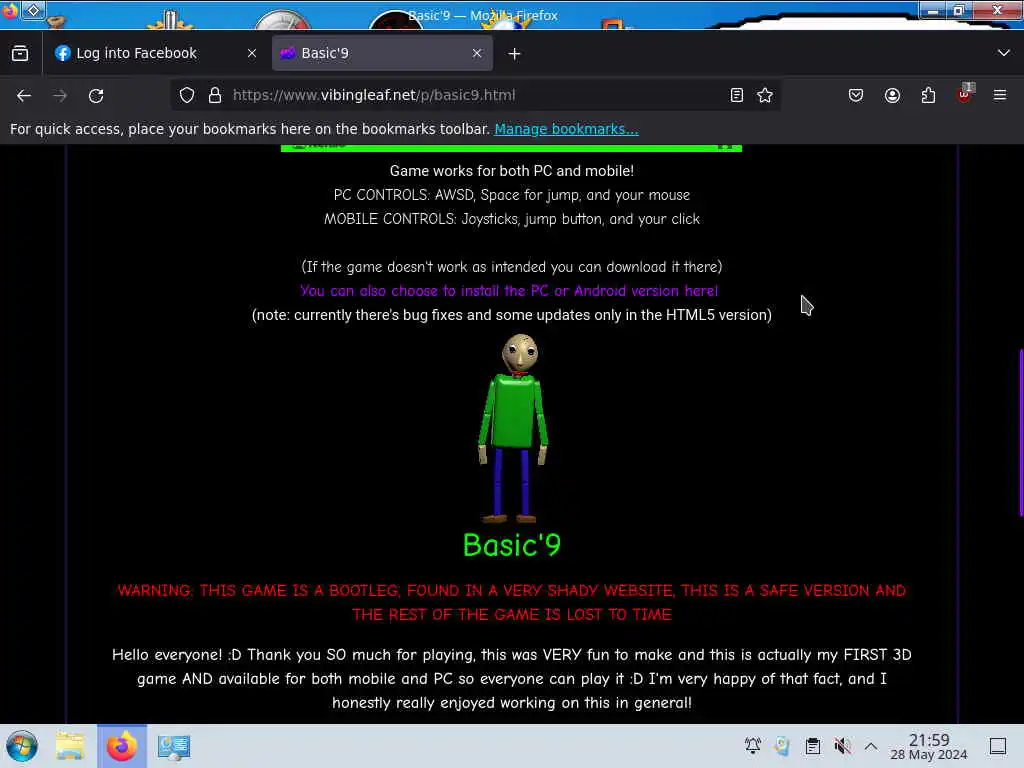The image size is (1024, 768).
Task: Activate Firefox in the taskbar
Action: pos(122,746)
